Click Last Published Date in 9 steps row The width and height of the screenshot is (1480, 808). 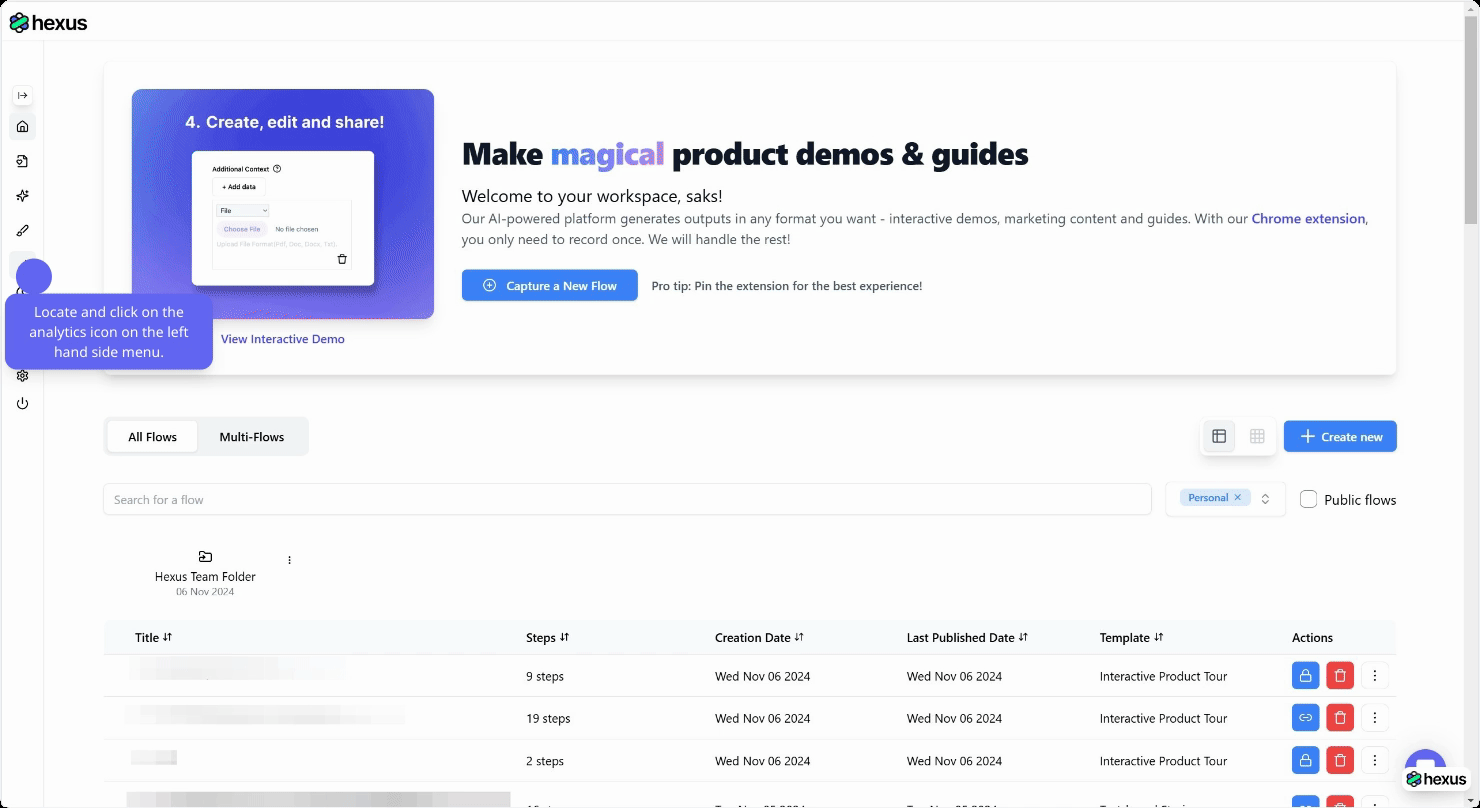954,676
